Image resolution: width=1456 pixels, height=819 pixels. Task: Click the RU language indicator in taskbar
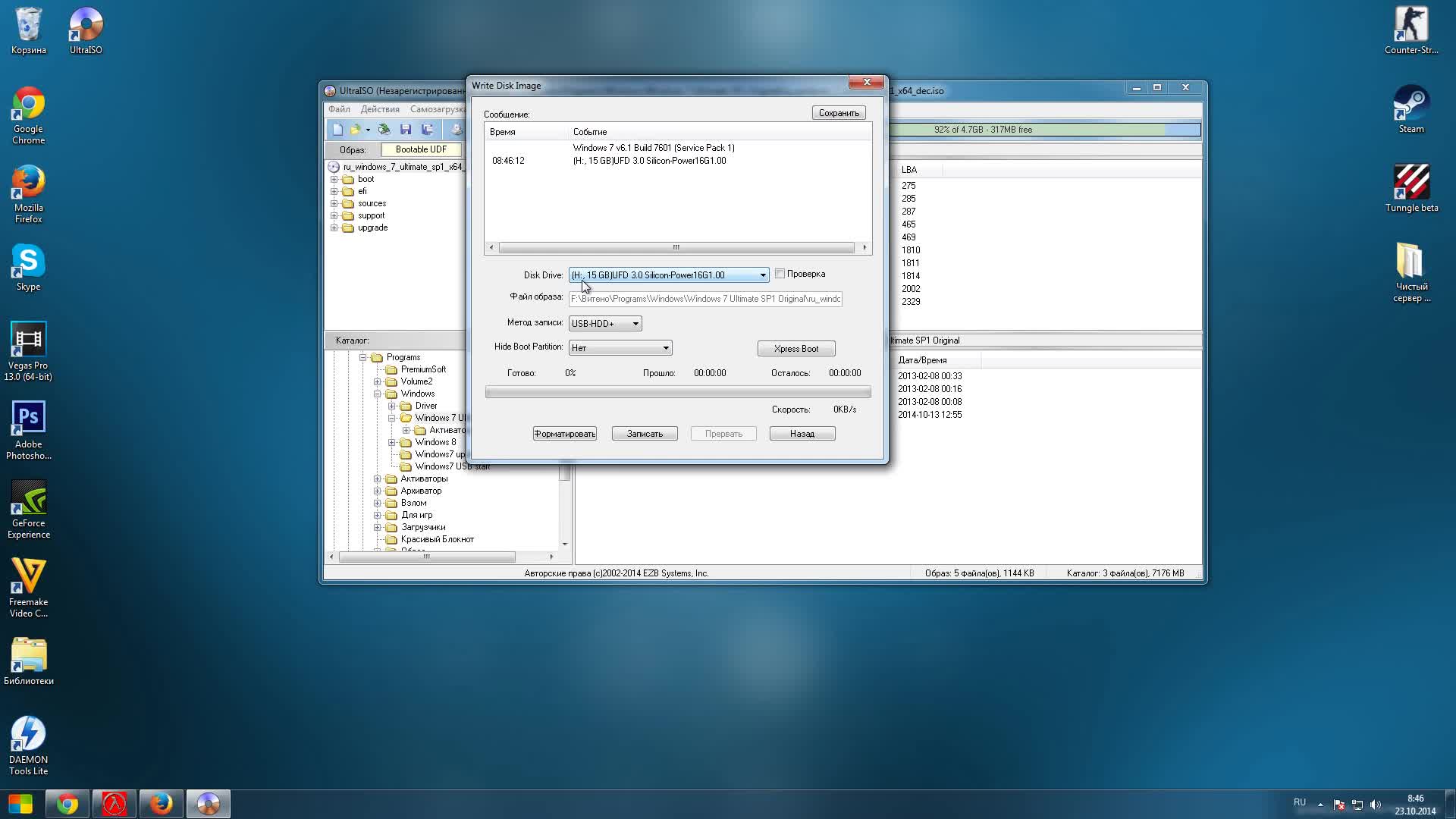click(x=1300, y=802)
